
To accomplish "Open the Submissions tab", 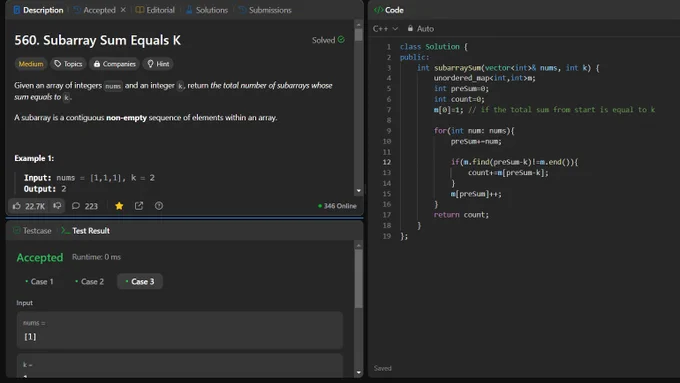I will 265,10.
